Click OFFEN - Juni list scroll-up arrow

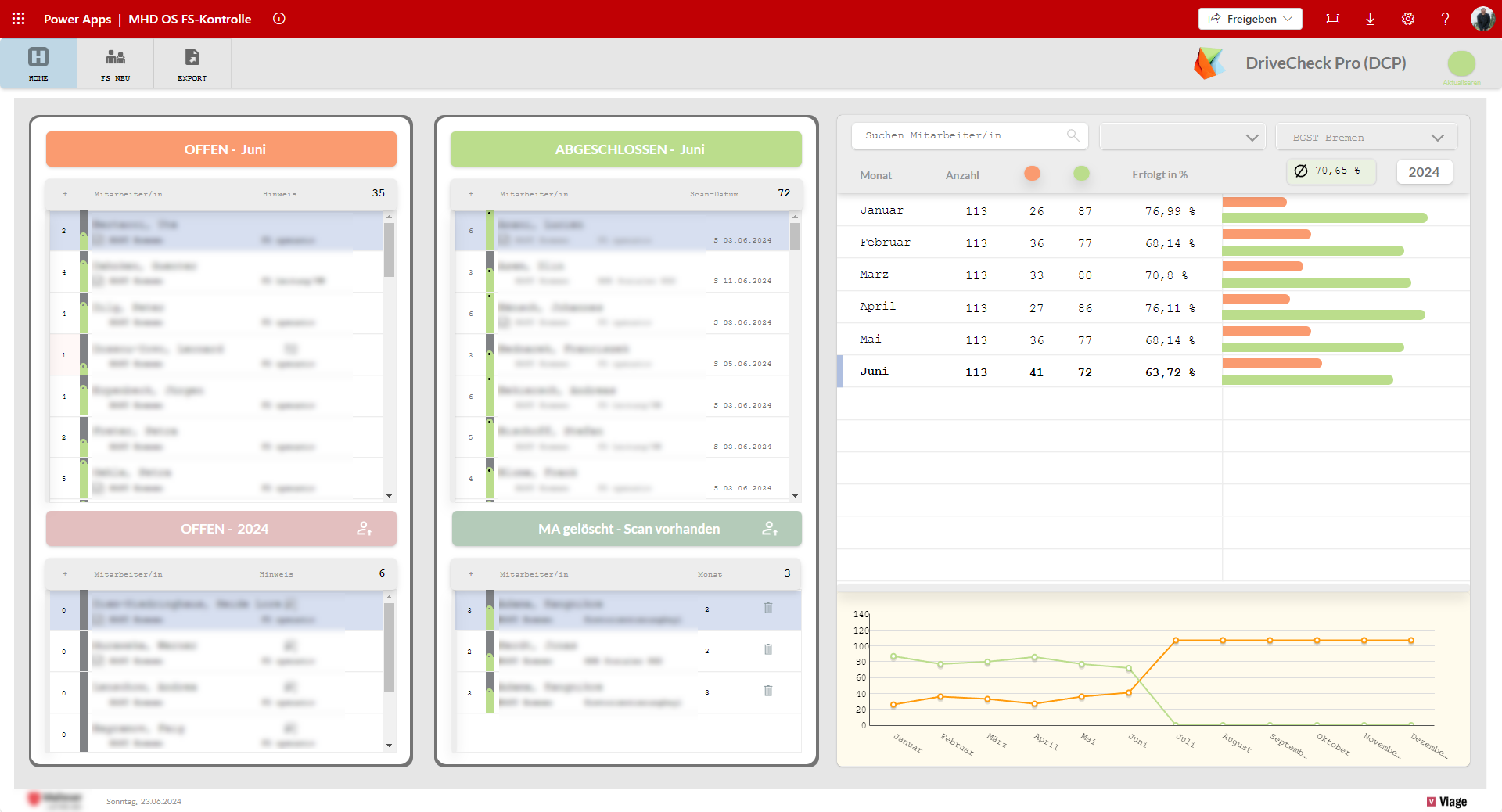tap(389, 217)
